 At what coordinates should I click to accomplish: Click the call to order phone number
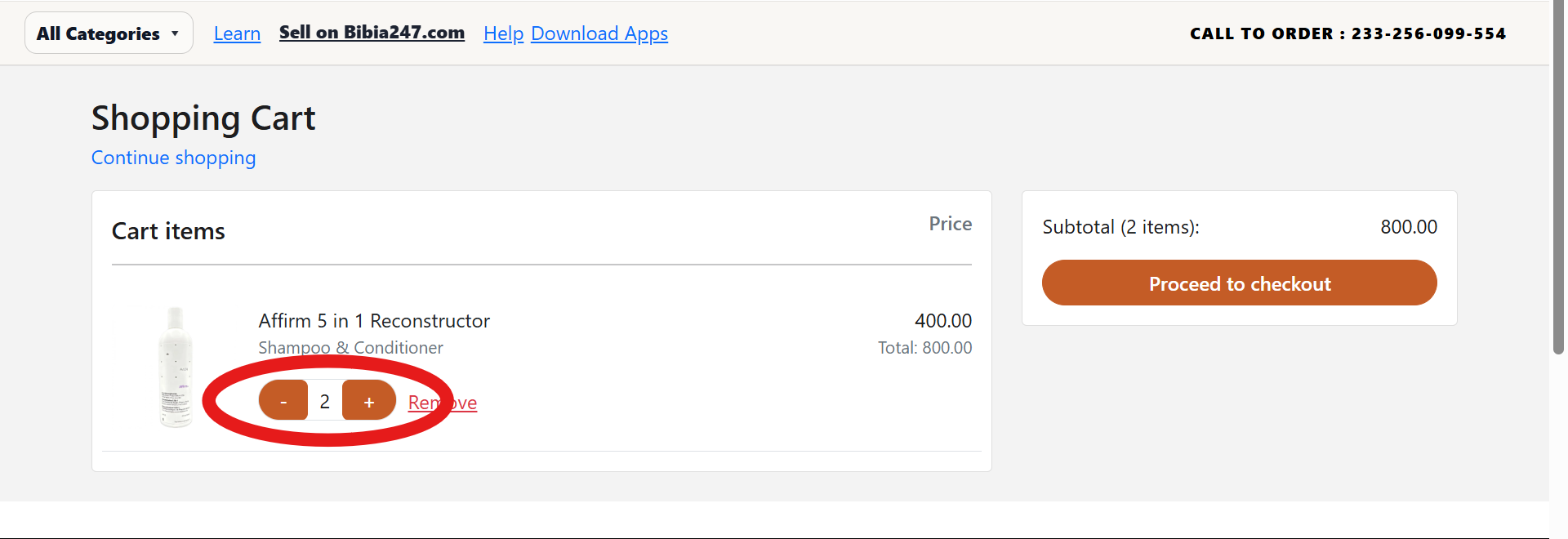tap(1428, 33)
